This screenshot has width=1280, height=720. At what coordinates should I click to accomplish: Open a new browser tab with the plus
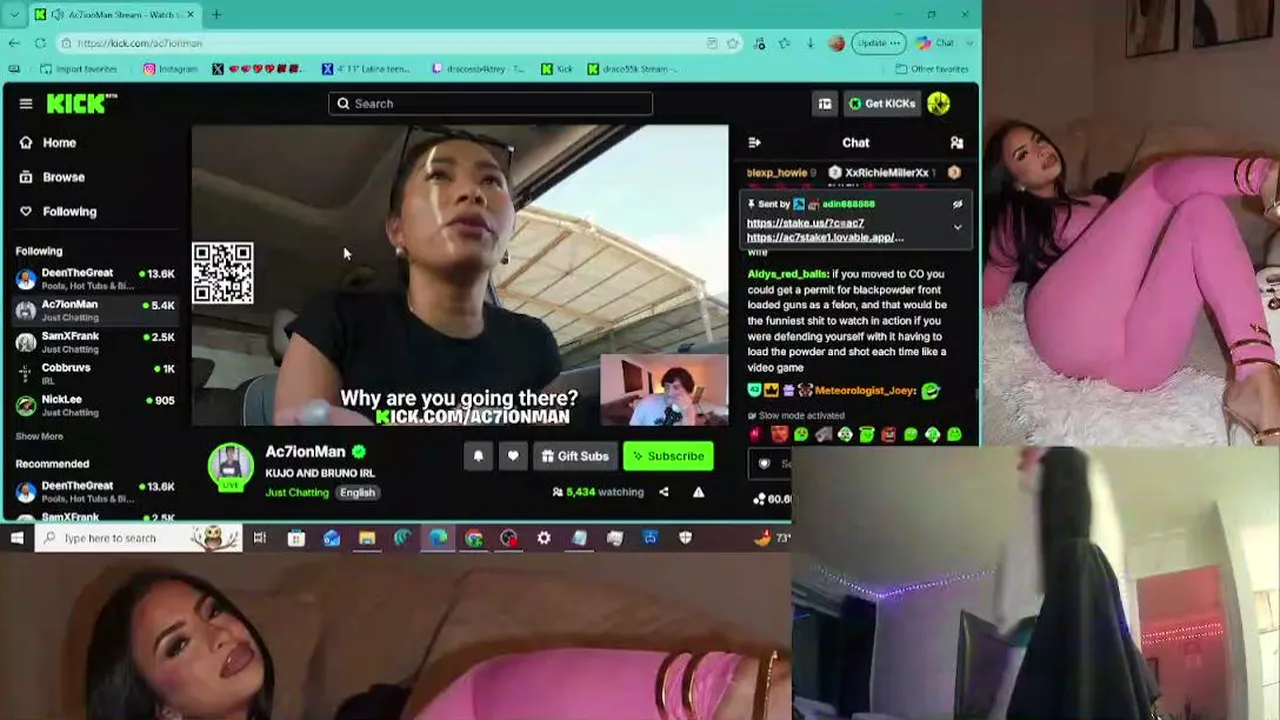click(216, 14)
